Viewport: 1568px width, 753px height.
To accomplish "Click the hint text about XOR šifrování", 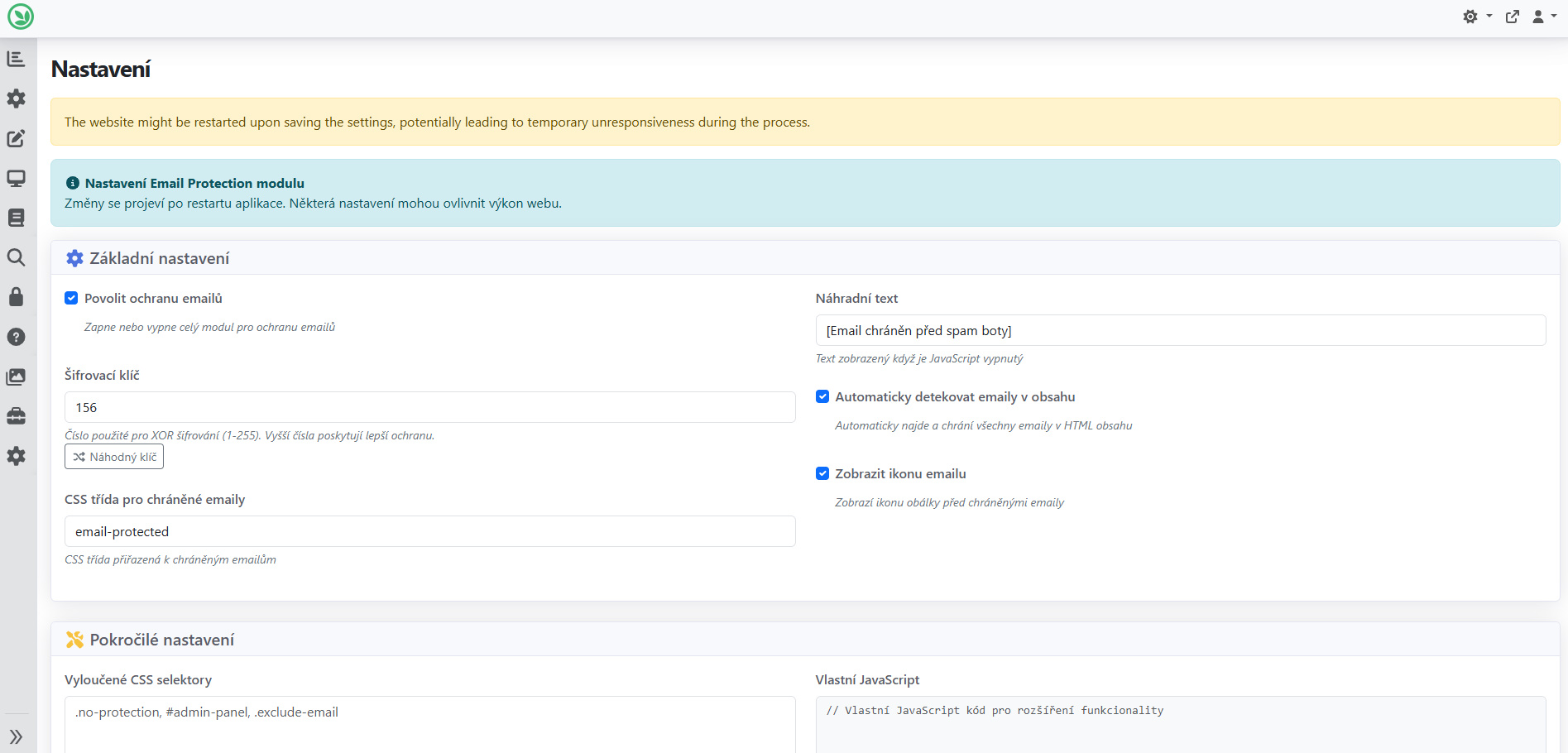I will 249,435.
